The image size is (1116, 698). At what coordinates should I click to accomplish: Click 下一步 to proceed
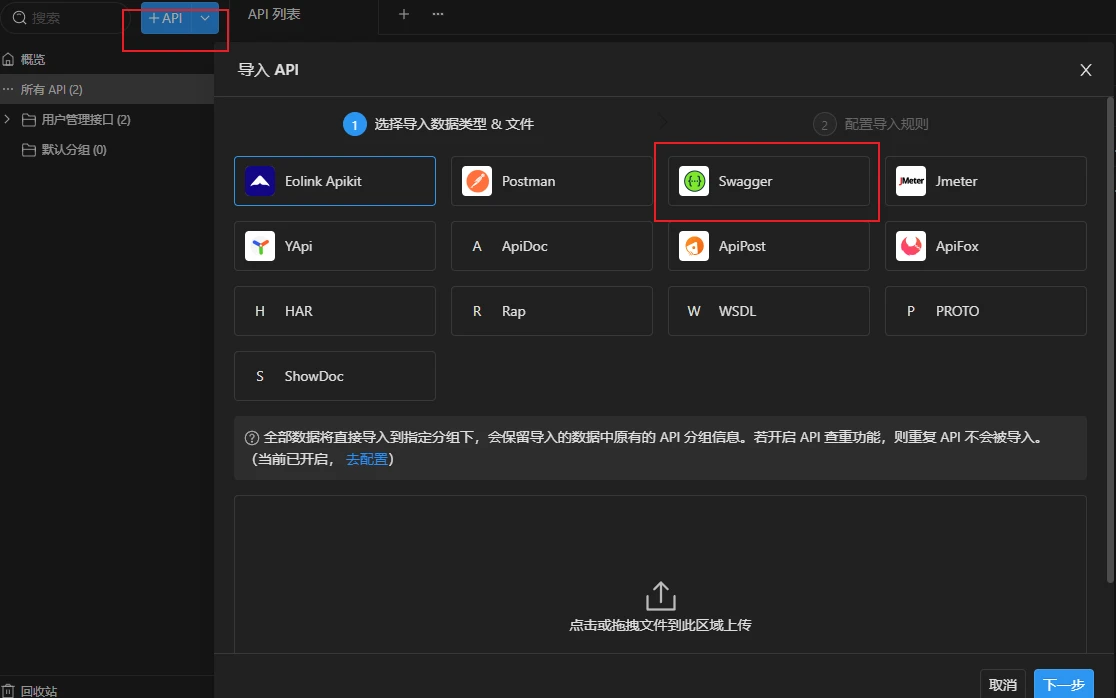tap(1064, 684)
